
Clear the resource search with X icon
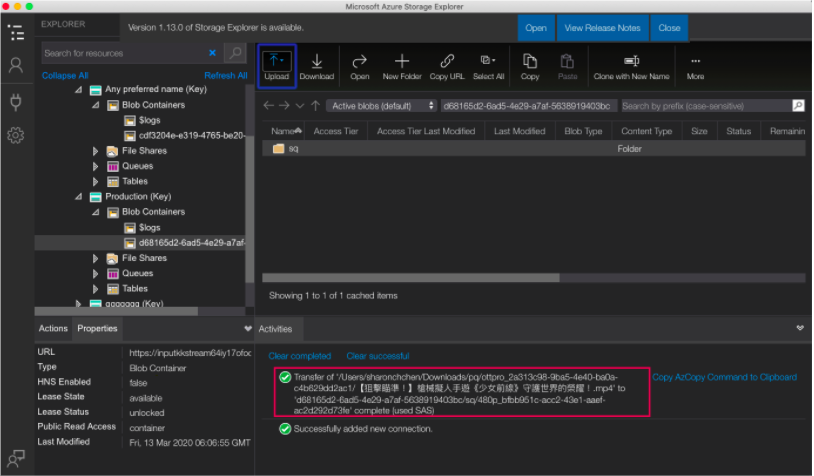pos(212,53)
